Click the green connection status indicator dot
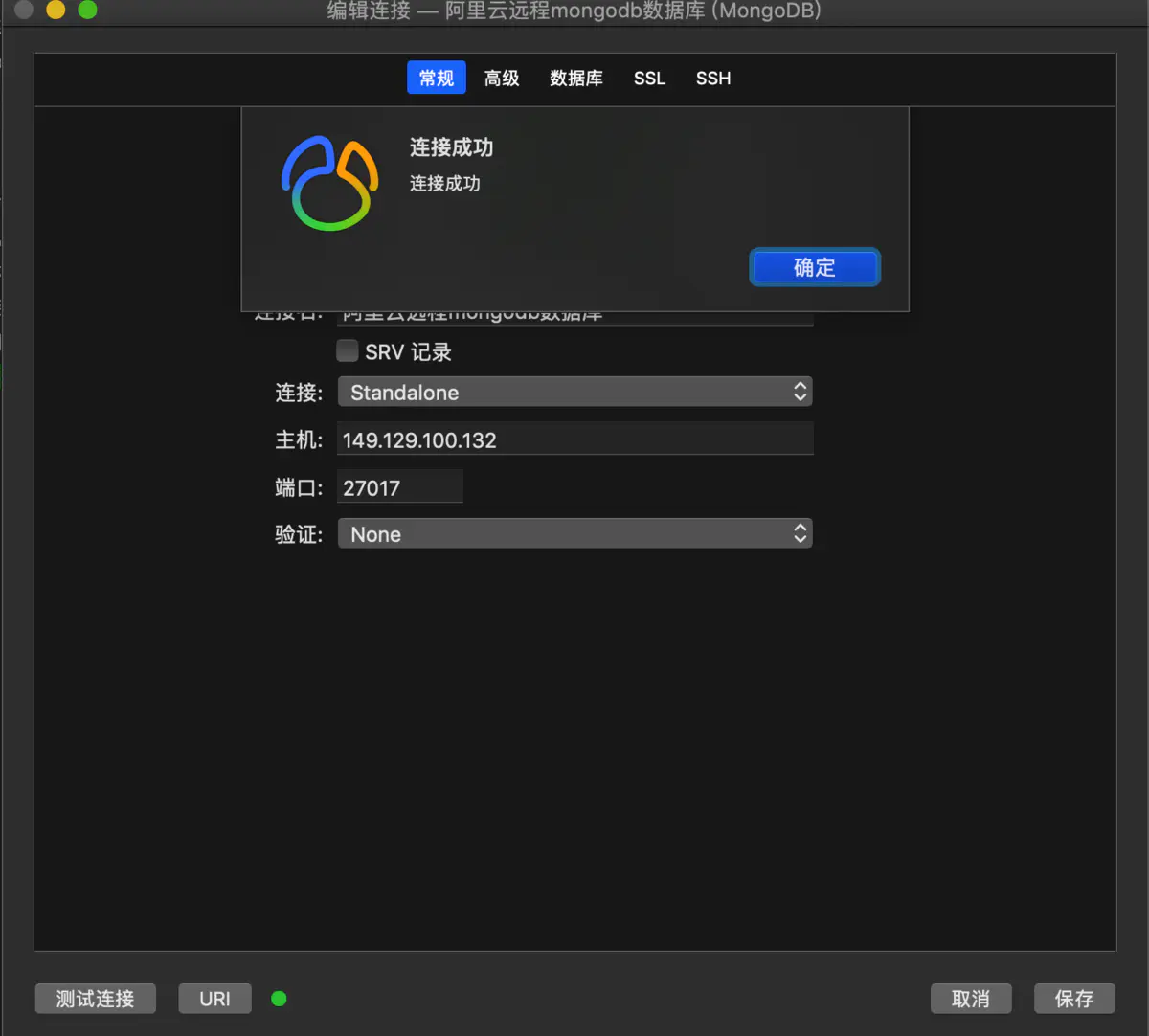This screenshot has width=1149, height=1036. point(279,999)
